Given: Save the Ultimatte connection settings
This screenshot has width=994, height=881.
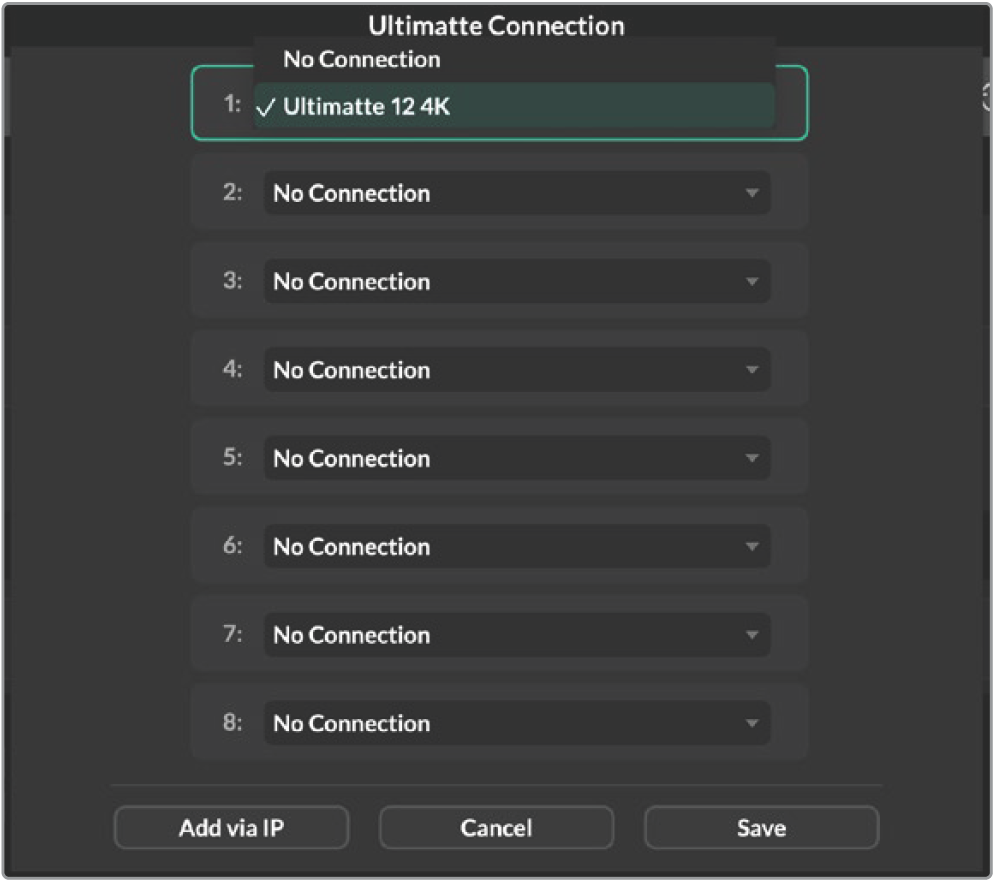Looking at the screenshot, I should [761, 828].
